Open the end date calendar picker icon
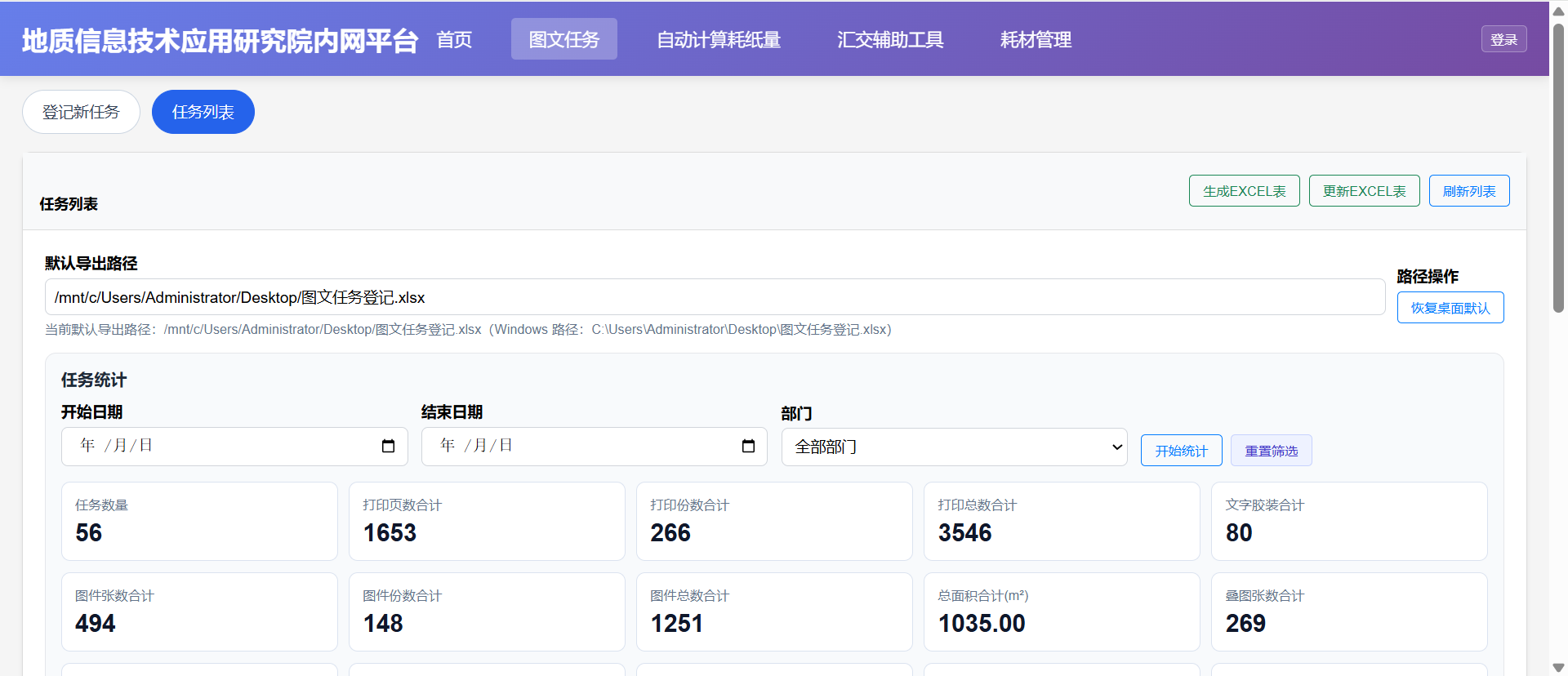Viewport: 1568px width, 676px height. point(748,446)
